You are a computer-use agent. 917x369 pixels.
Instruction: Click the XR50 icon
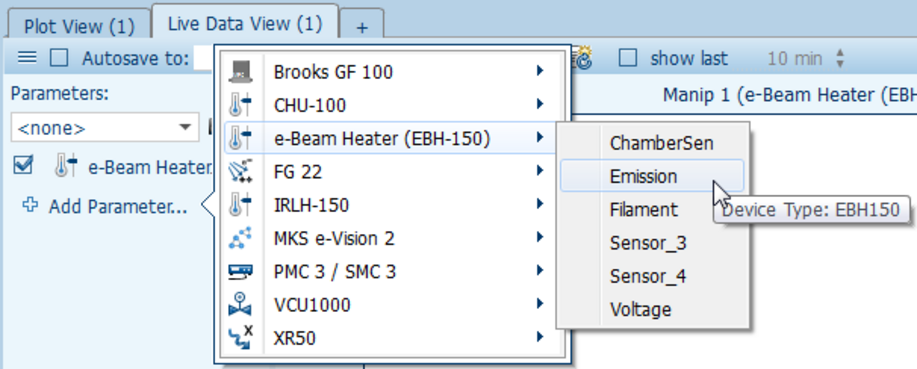pyautogui.click(x=240, y=338)
